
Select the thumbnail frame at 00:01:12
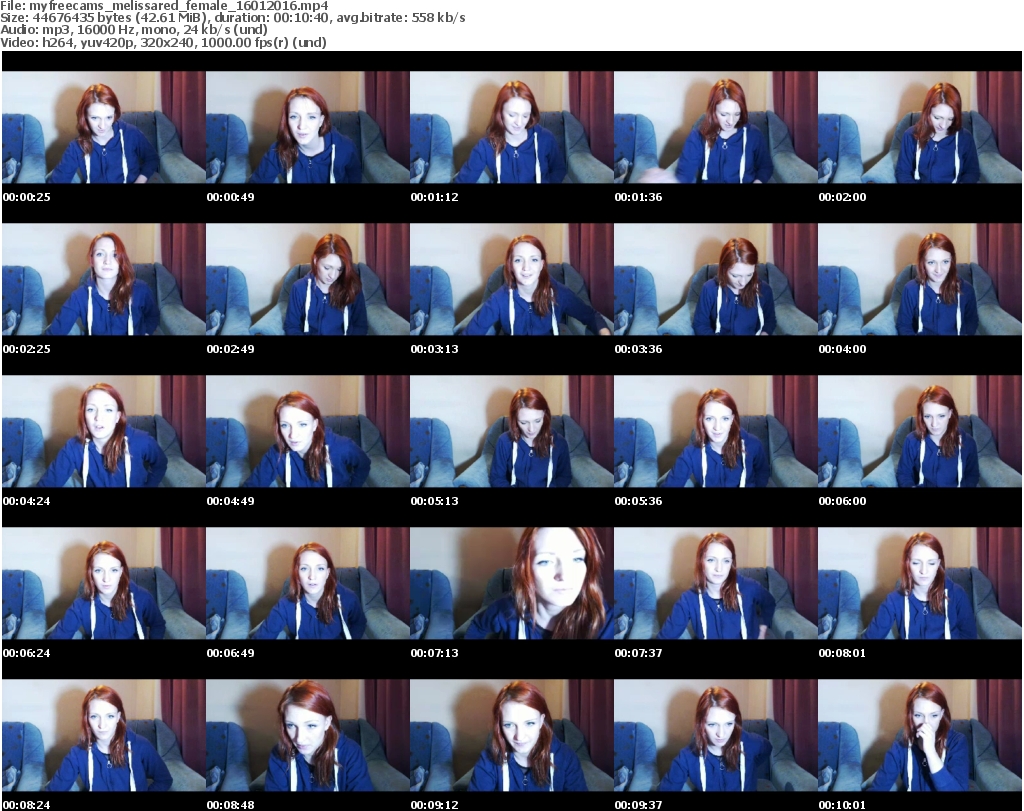click(512, 127)
